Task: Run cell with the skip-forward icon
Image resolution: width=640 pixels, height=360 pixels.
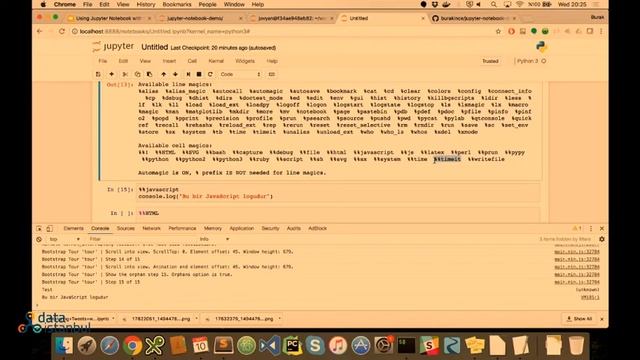Action: pyautogui.click(x=188, y=74)
